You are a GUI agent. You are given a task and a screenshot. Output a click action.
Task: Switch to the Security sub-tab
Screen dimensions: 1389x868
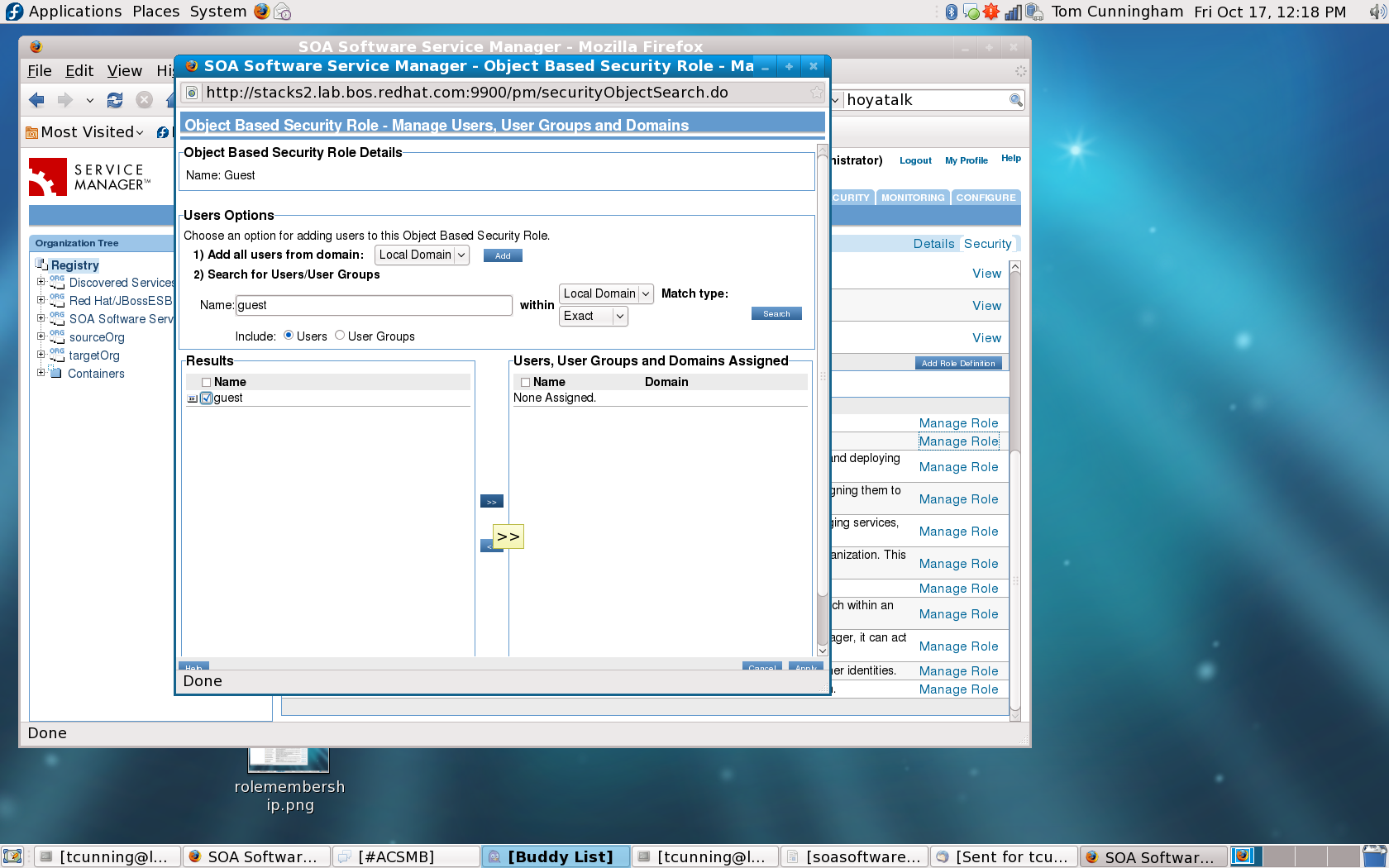[987, 244]
